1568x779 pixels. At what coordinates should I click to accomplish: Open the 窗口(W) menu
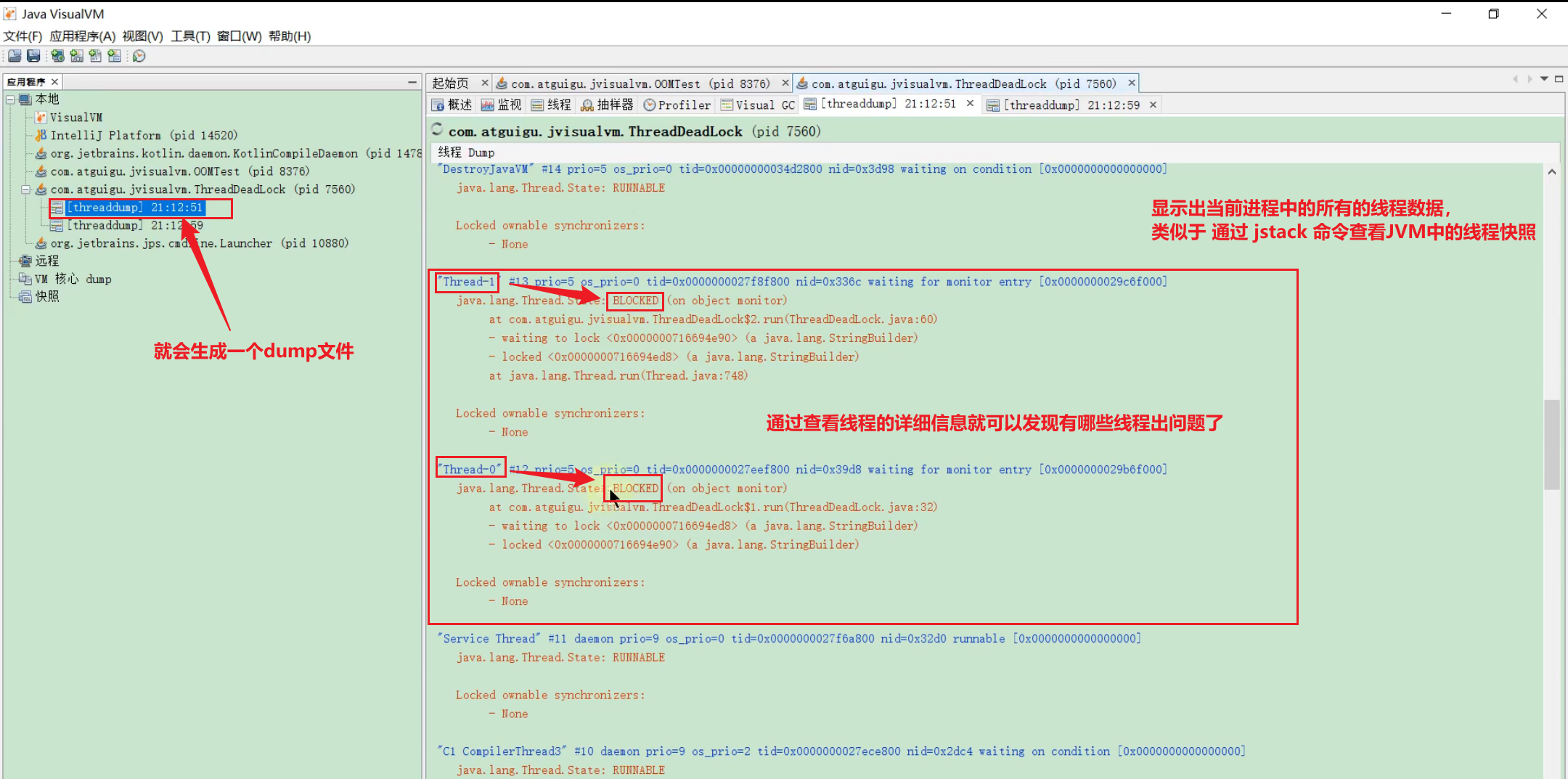coord(240,36)
